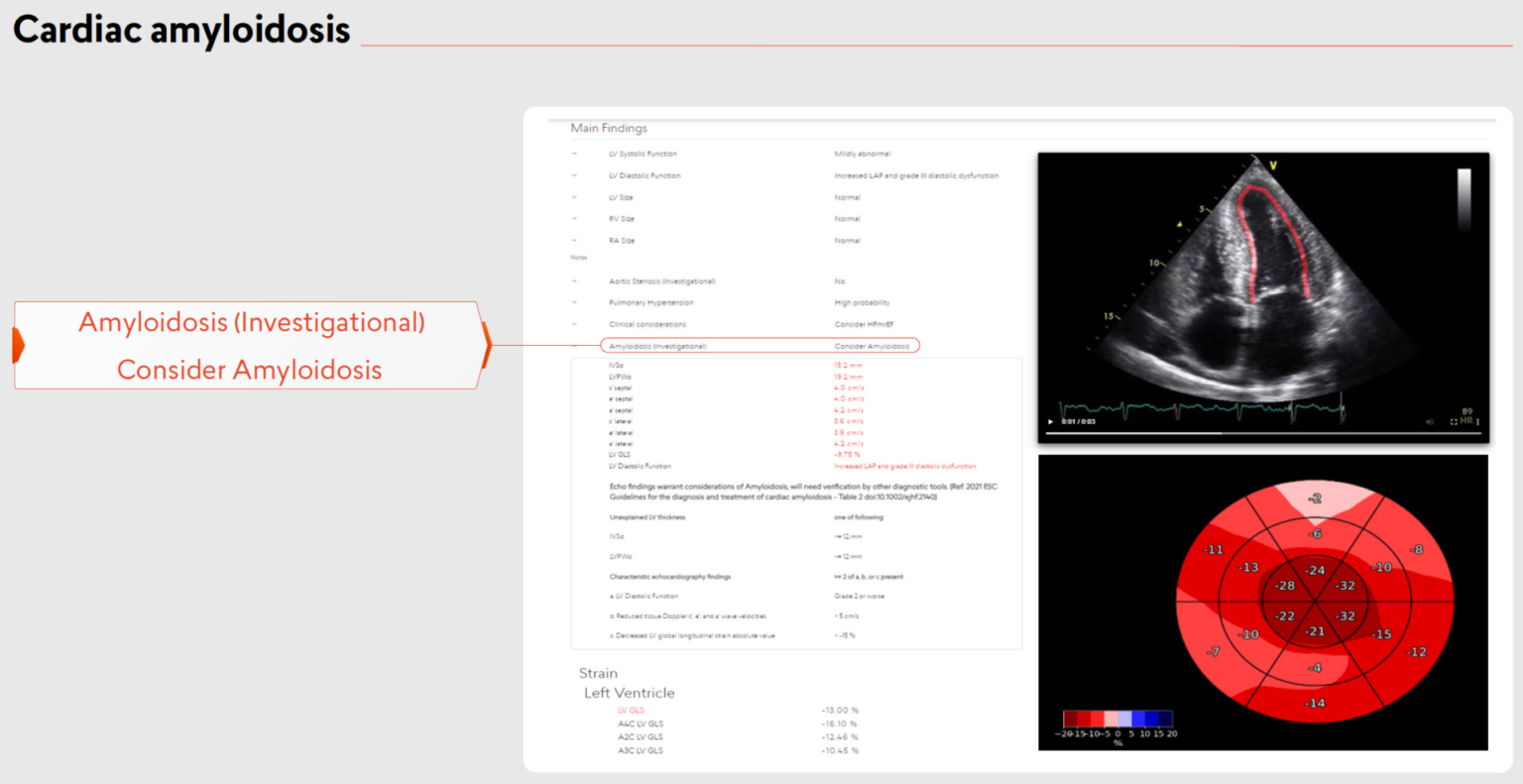Expand the RA Size row chevron
This screenshot has width=1523, height=784.
[x=574, y=241]
